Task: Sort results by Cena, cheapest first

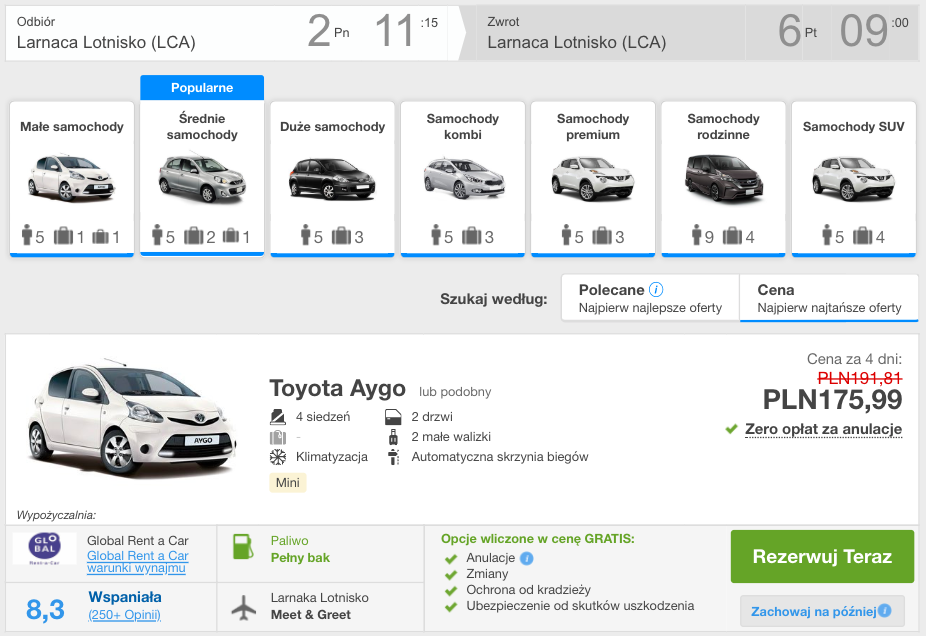Action: click(829, 298)
